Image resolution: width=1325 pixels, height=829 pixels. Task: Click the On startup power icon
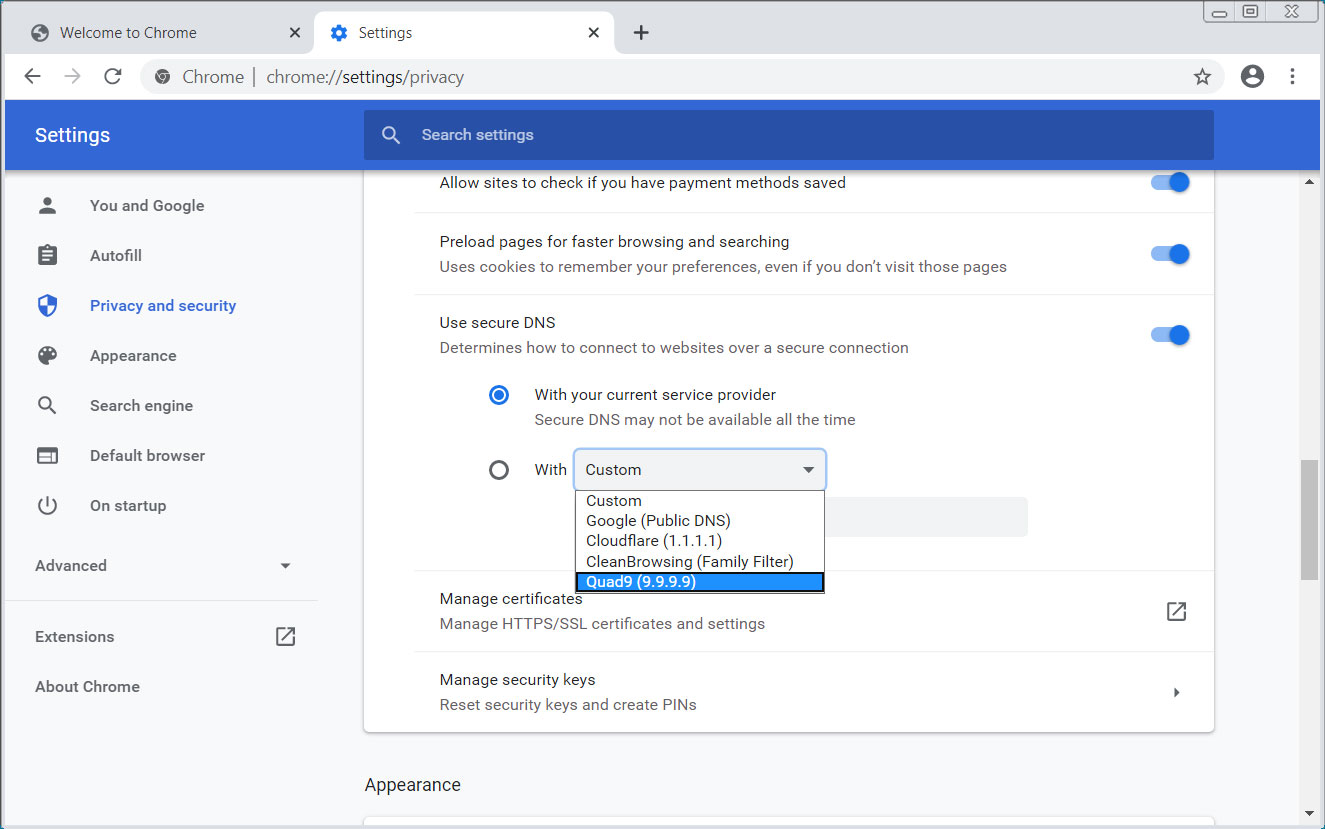pyautogui.click(x=47, y=505)
